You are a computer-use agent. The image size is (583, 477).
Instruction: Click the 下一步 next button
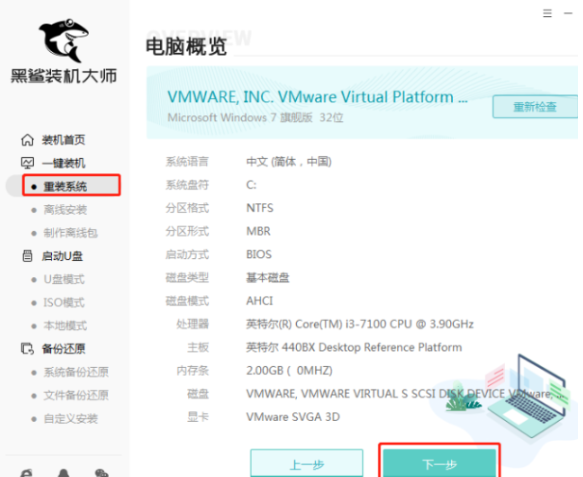tap(439, 463)
